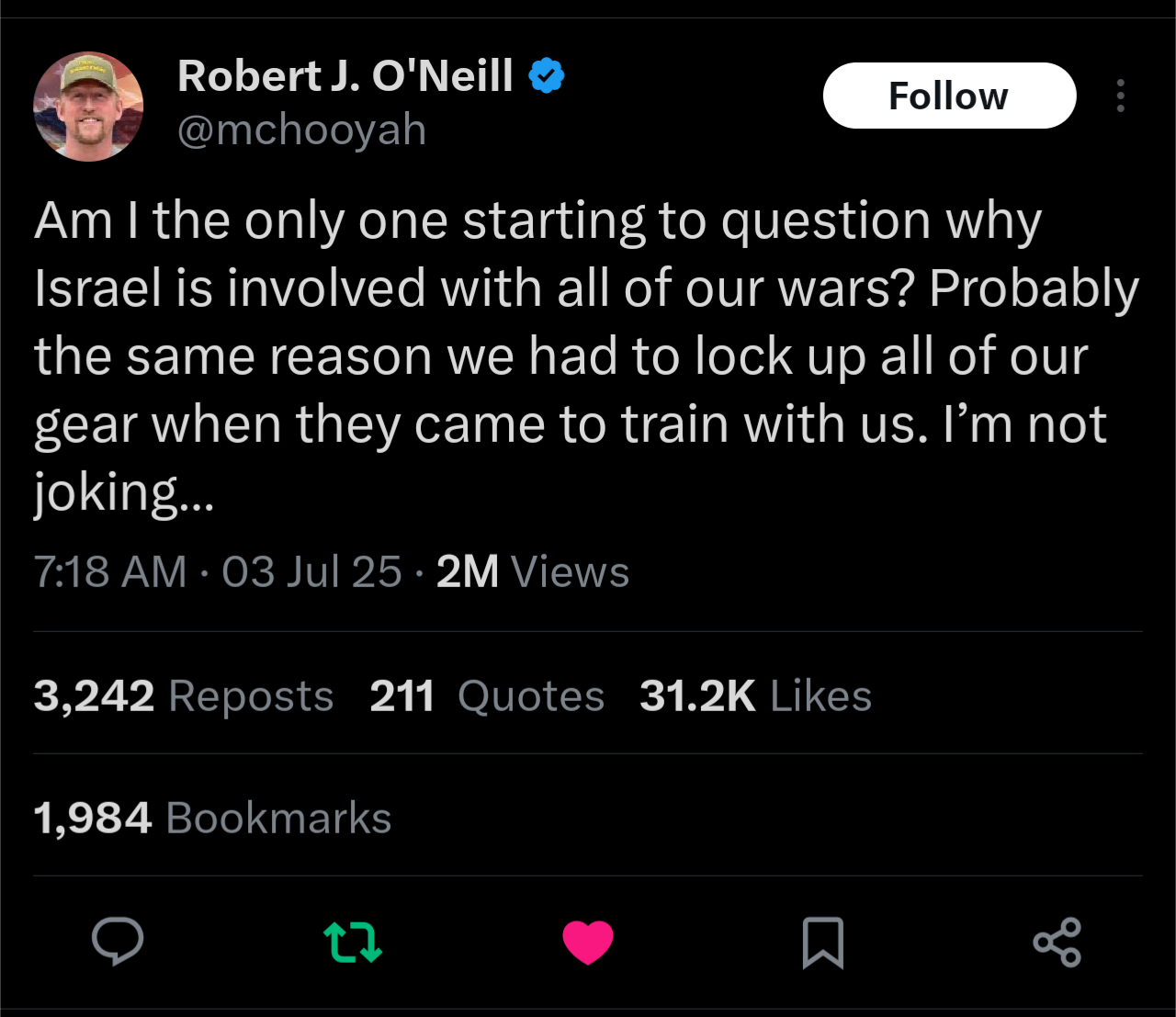Open the Robert J. O'Neill display name
The height and width of the screenshot is (1017, 1176).
tap(345, 75)
